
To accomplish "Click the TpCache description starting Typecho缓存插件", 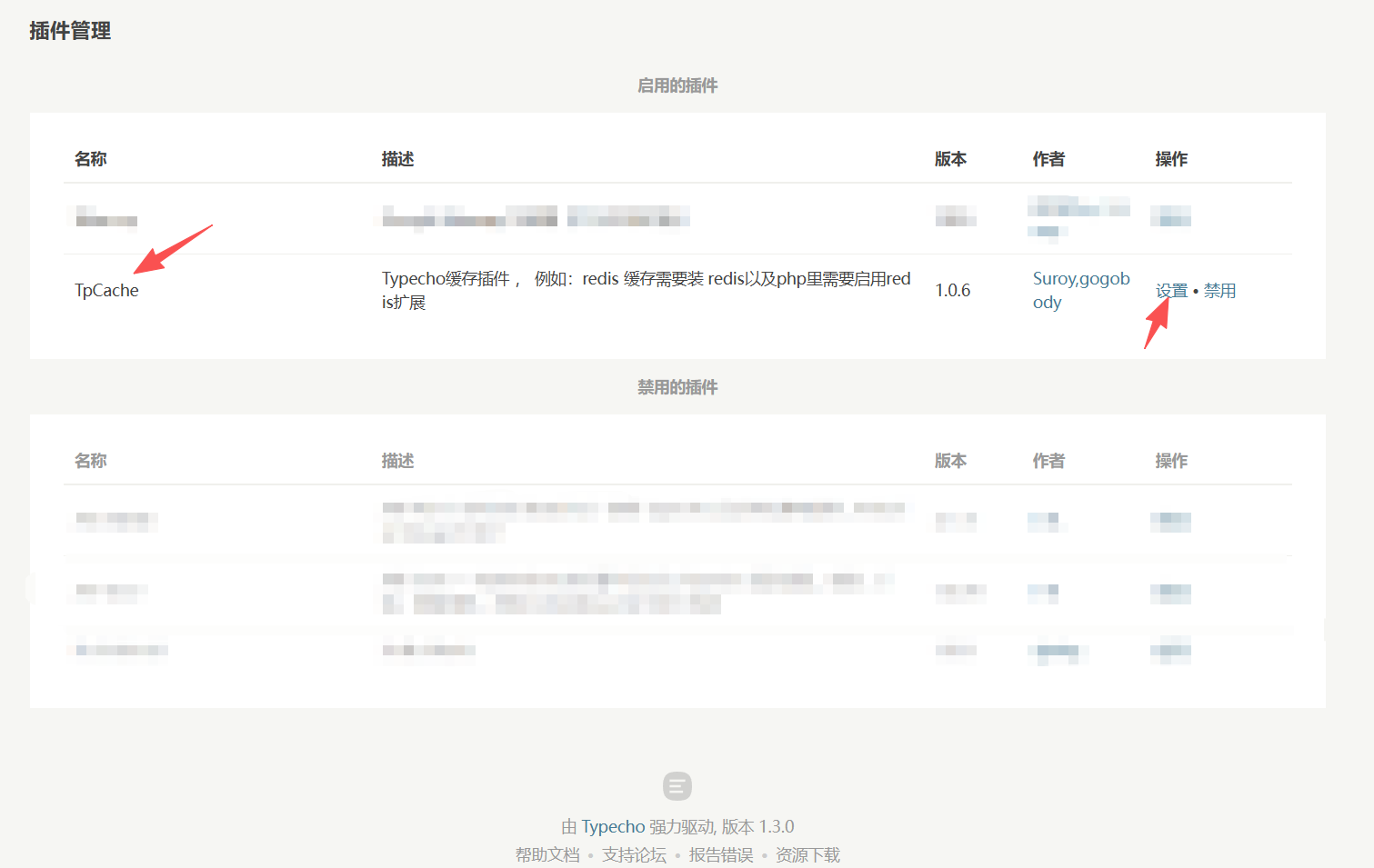I will 647,290.
